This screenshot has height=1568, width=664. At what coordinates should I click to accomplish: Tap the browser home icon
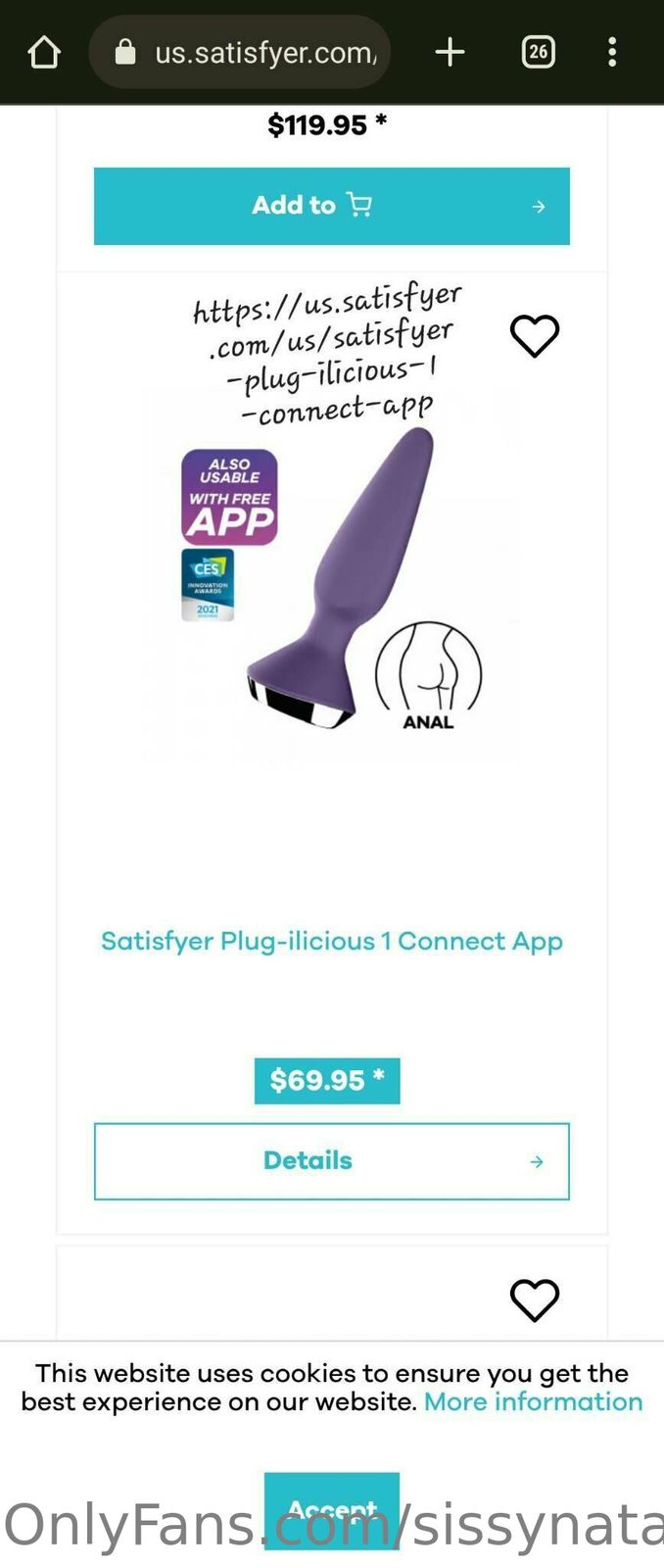[x=44, y=52]
